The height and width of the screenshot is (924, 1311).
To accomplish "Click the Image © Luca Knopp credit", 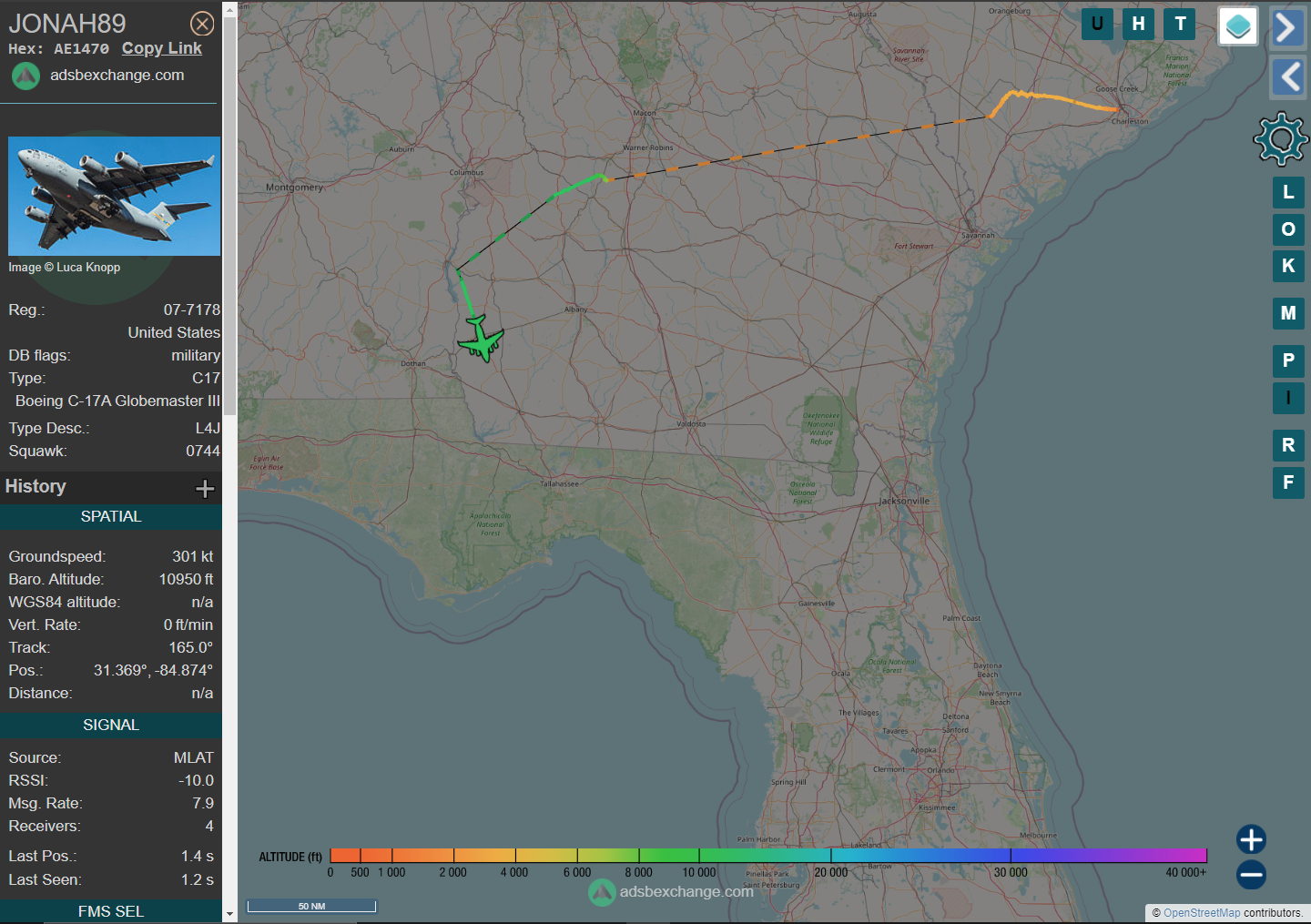I will tap(64, 267).
